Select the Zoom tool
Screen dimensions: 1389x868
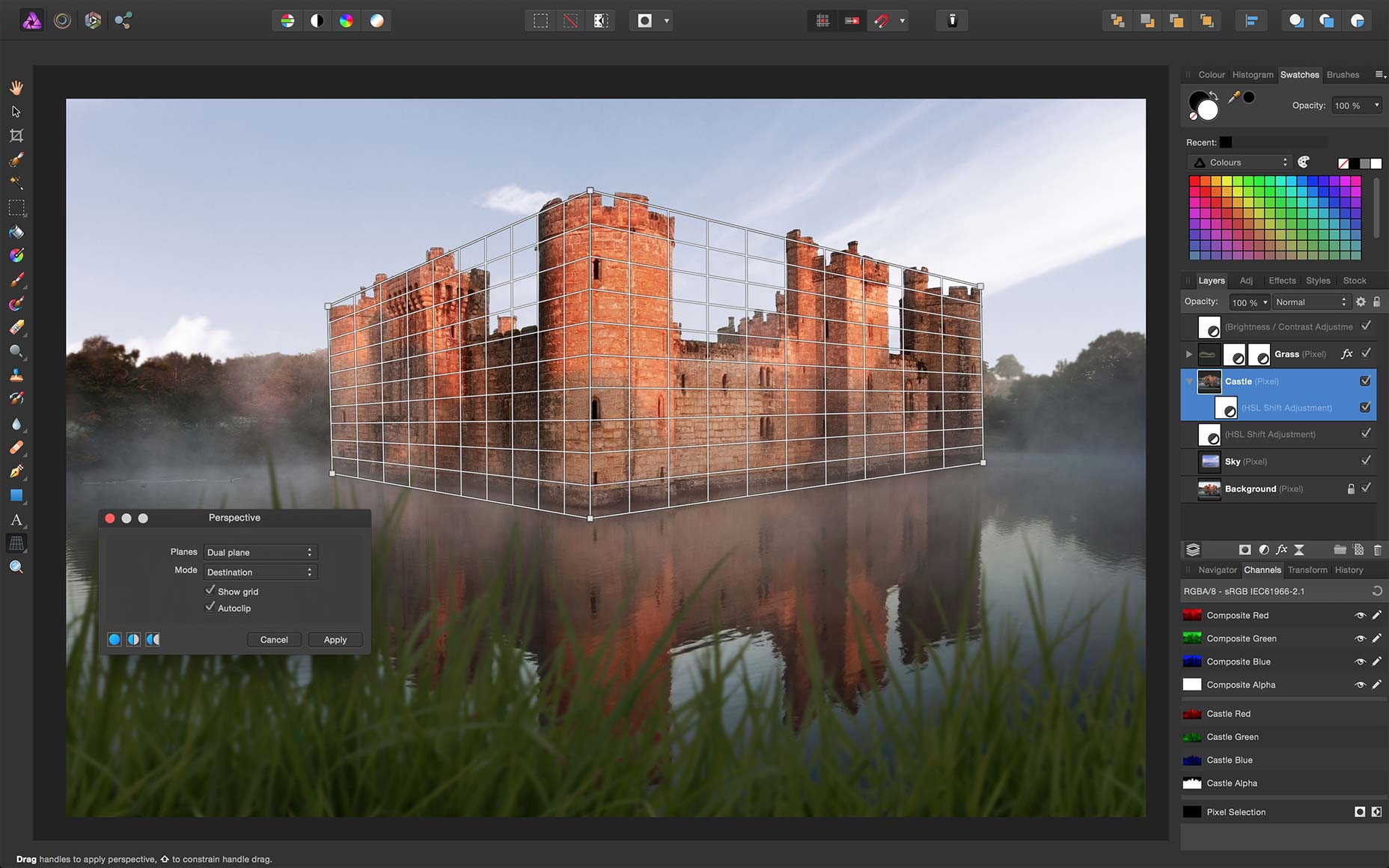16,566
